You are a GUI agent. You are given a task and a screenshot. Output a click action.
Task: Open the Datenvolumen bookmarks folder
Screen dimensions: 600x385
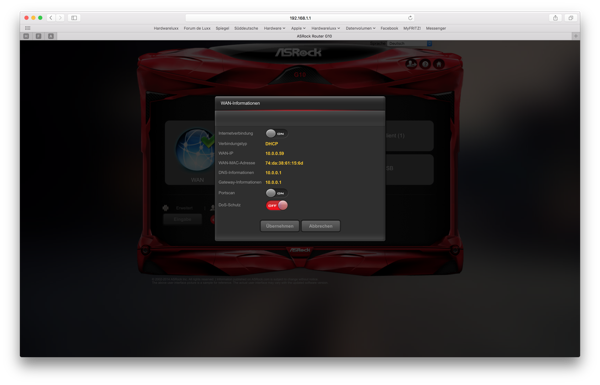pyautogui.click(x=360, y=28)
